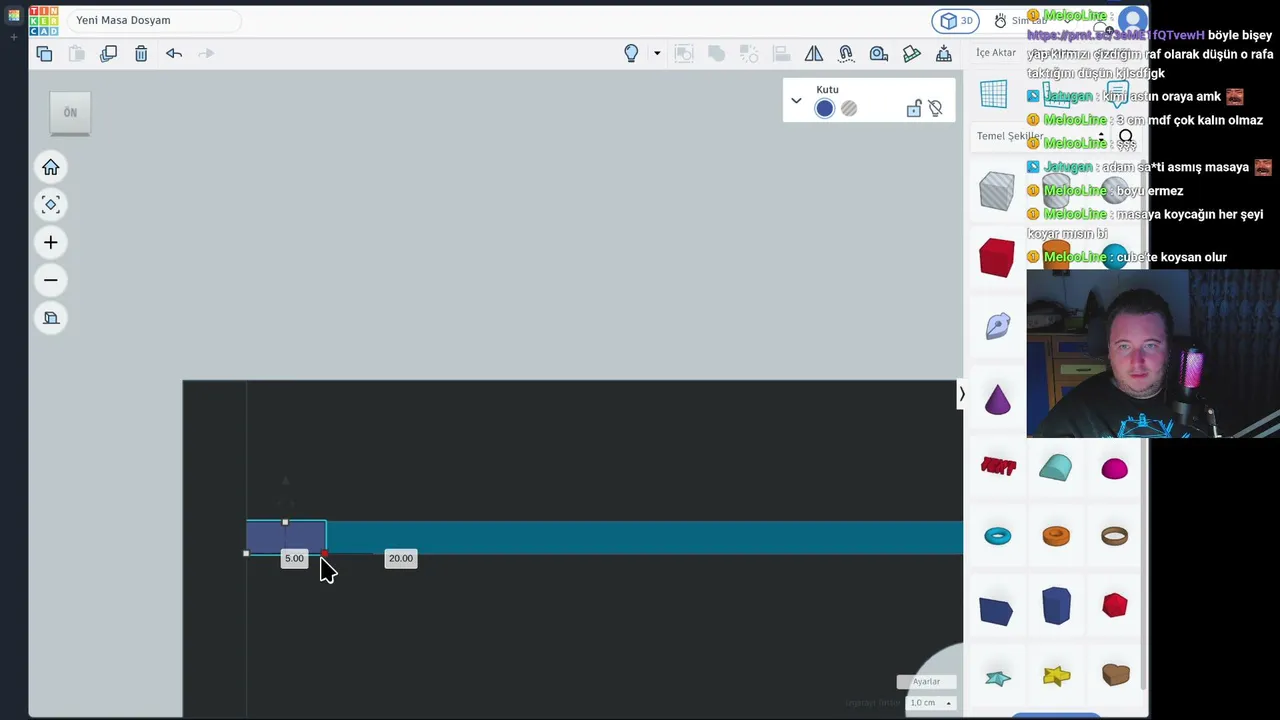
Task: Open the Temel Şekiller category dropdown
Action: (x=1040, y=136)
